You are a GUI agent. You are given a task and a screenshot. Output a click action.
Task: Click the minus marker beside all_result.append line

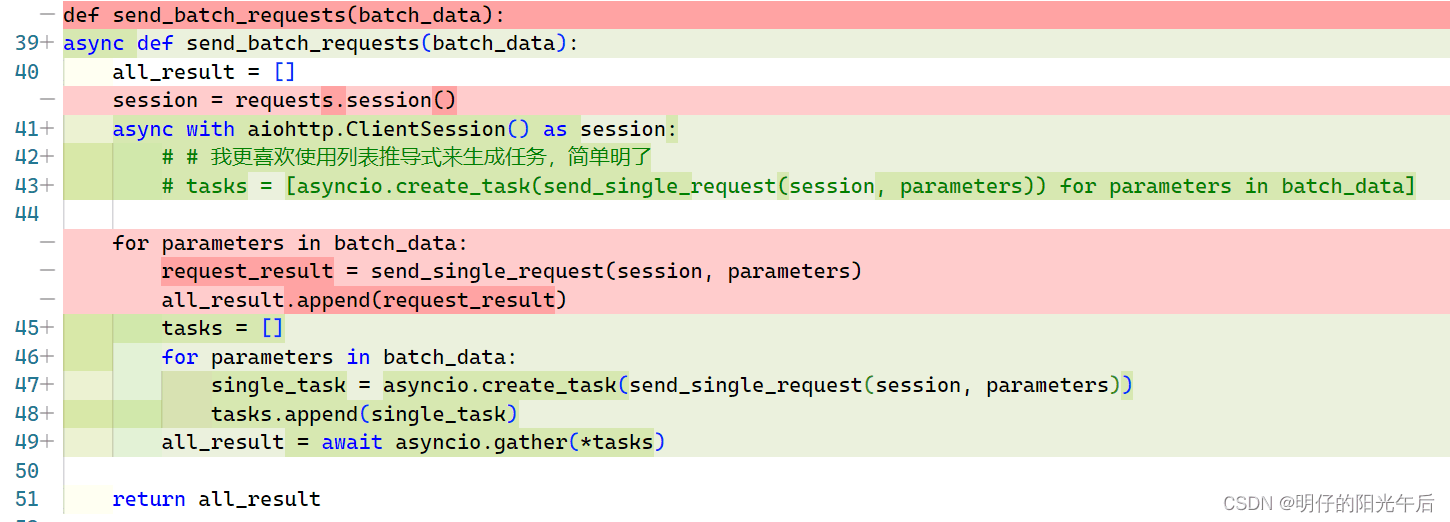click(x=47, y=300)
